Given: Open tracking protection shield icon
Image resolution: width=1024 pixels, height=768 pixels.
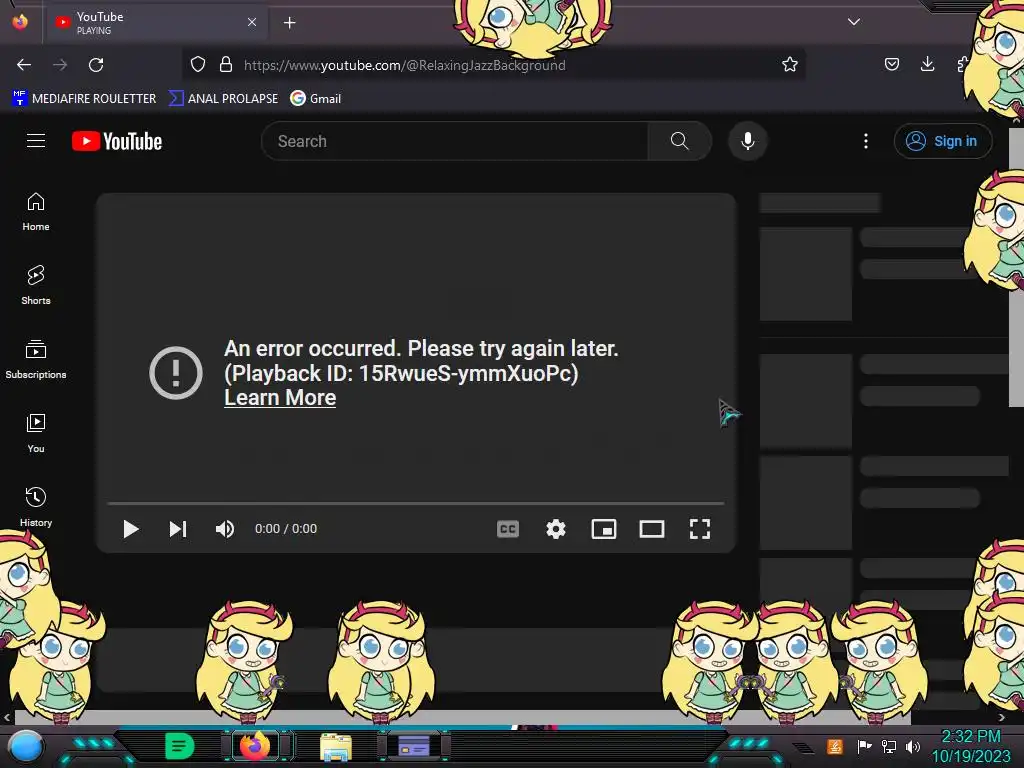Looking at the screenshot, I should click(198, 64).
